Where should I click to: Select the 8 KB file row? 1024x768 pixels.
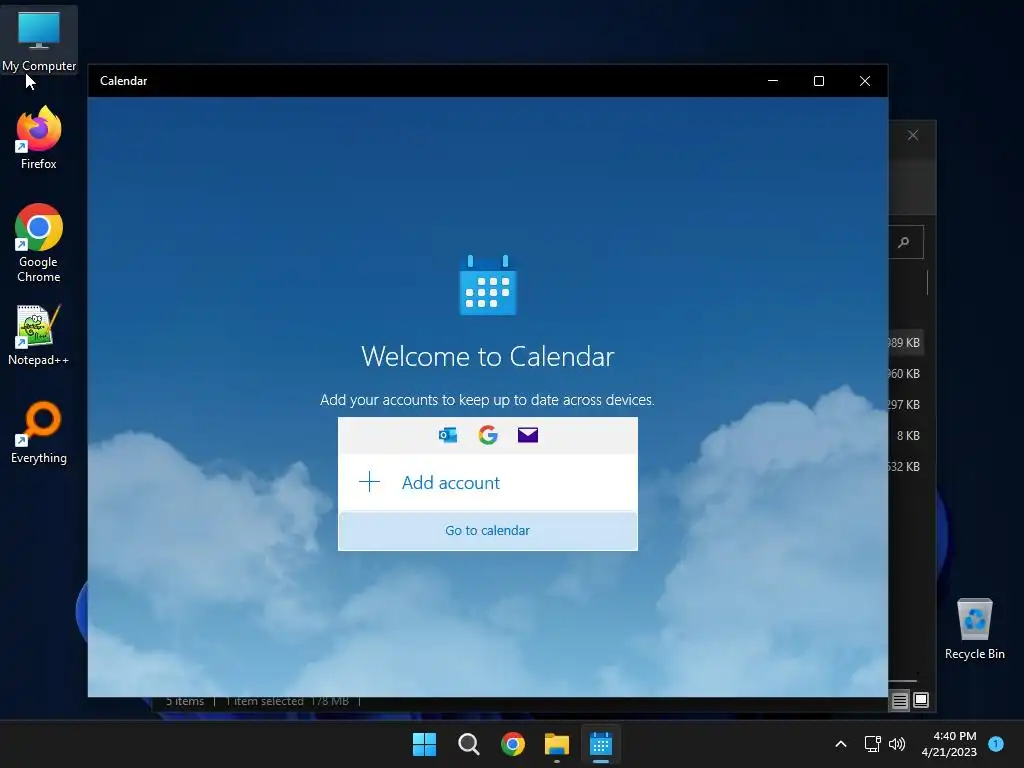[906, 436]
